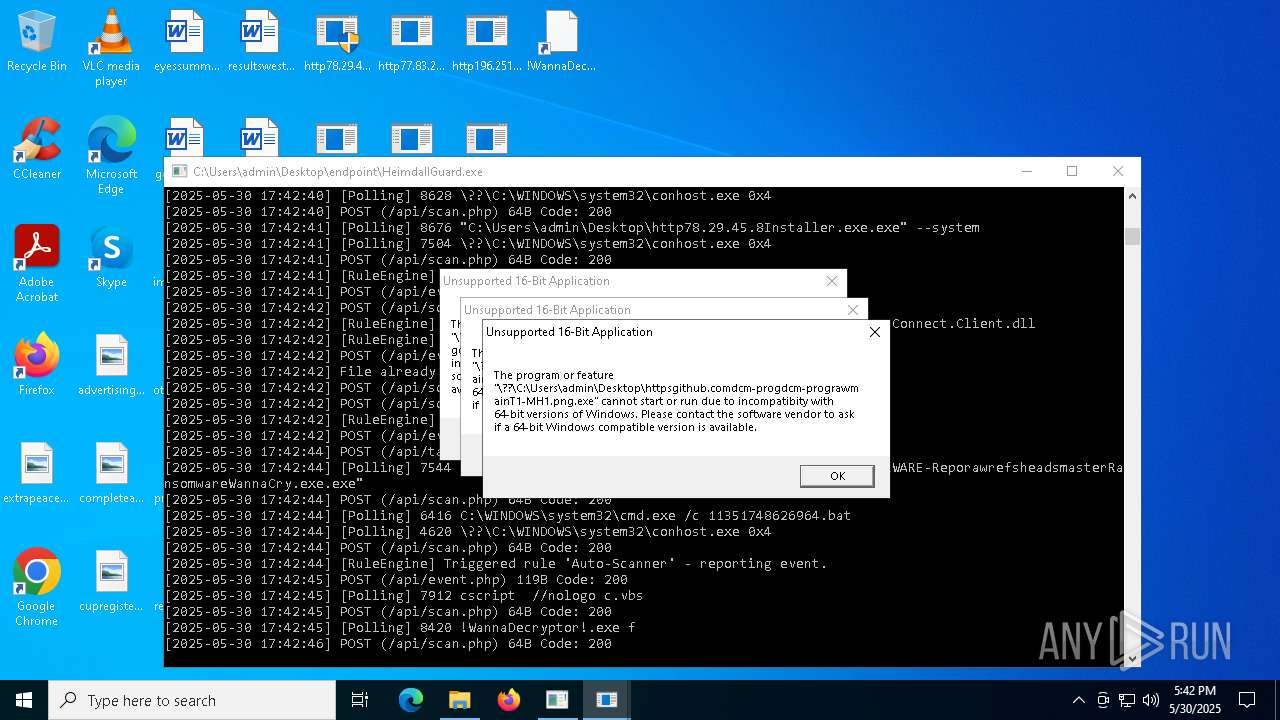
Task: Select the cupregiste image file icon
Action: [111, 582]
